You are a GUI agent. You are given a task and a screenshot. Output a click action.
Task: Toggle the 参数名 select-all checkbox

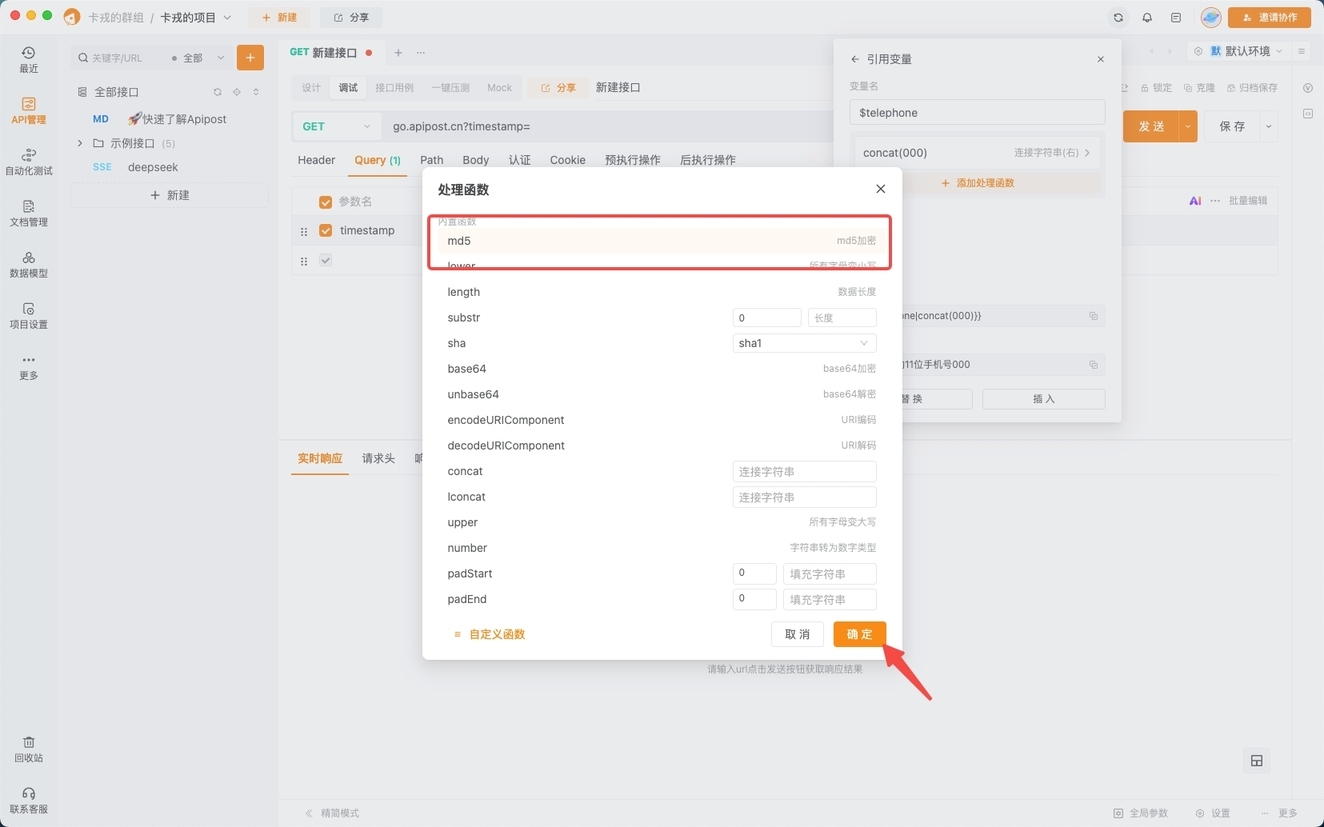pos(325,202)
